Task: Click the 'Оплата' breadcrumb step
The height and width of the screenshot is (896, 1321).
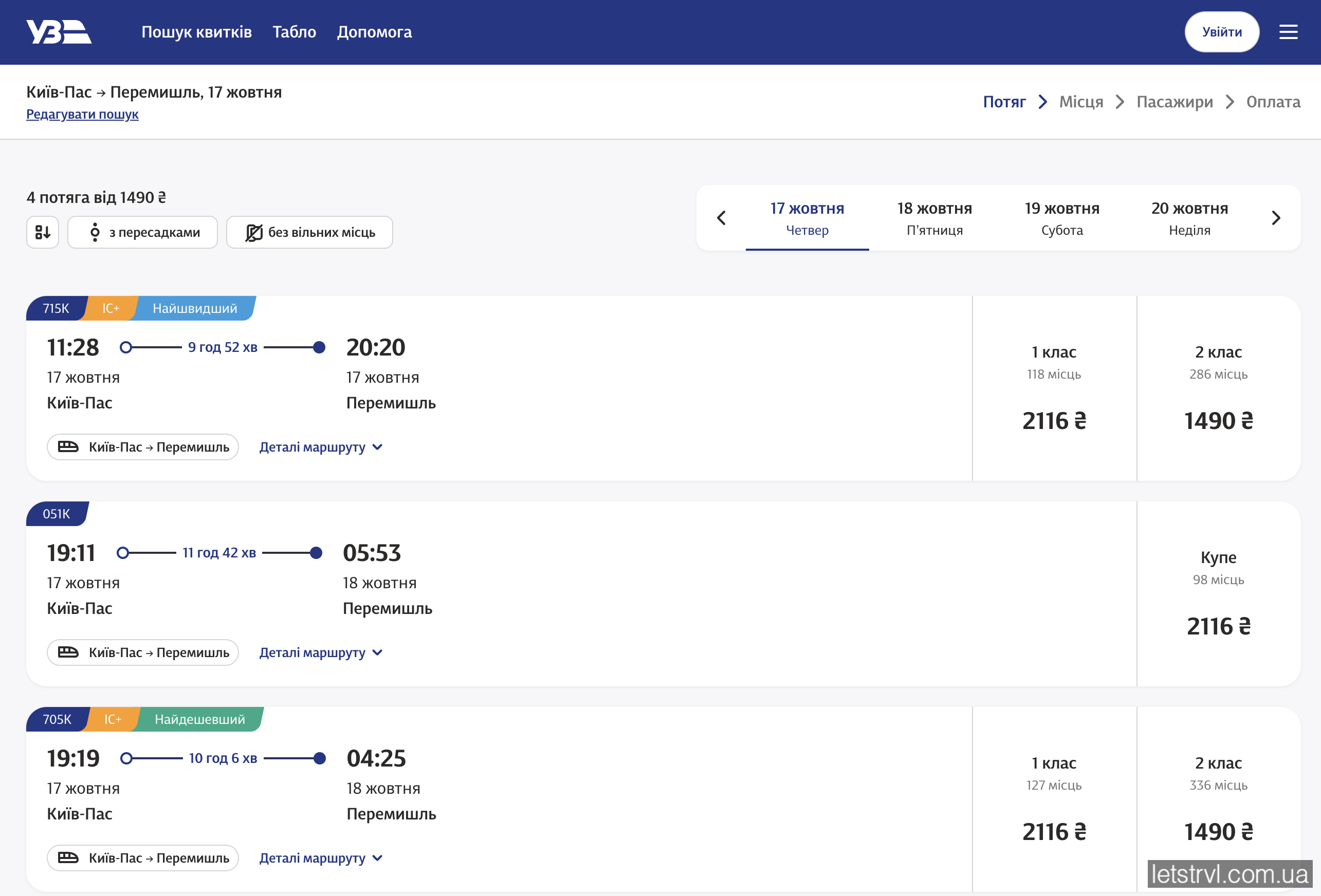Action: click(x=1273, y=102)
